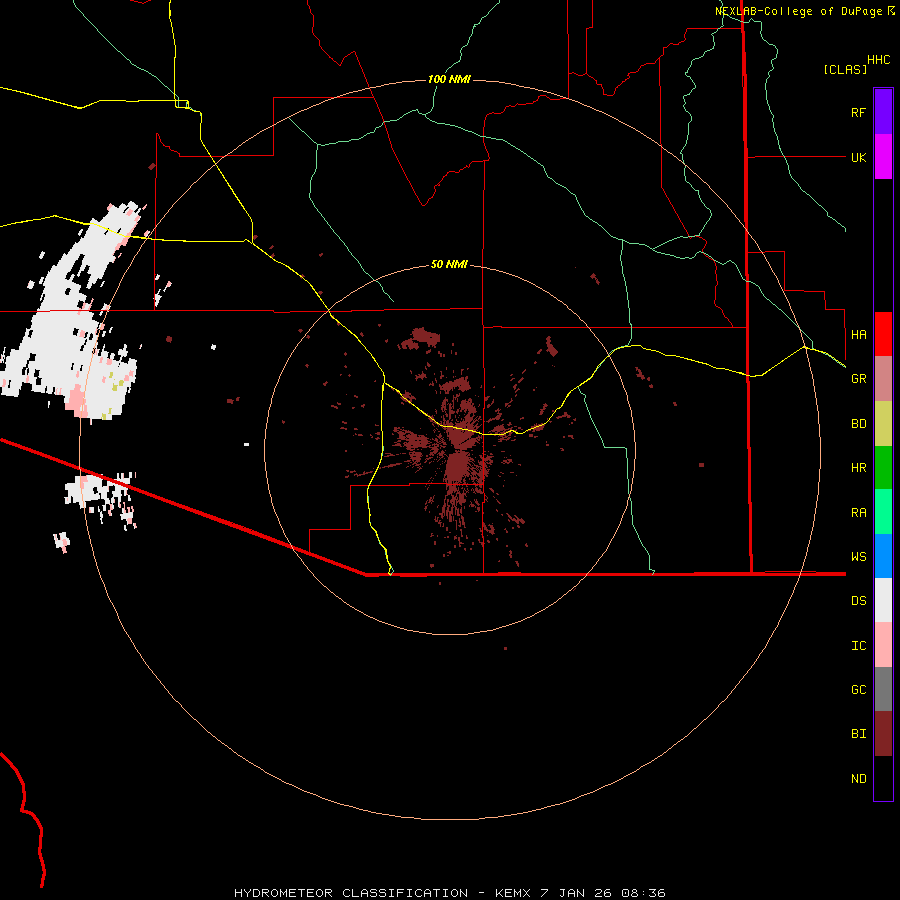Click the GC legend label

pos(858,690)
